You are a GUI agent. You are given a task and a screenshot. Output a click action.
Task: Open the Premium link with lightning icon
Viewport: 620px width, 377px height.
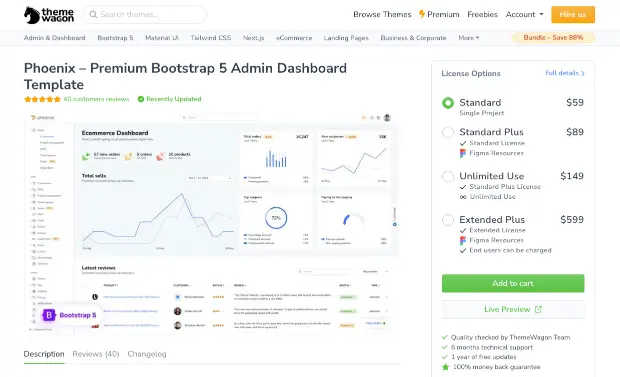coord(439,15)
